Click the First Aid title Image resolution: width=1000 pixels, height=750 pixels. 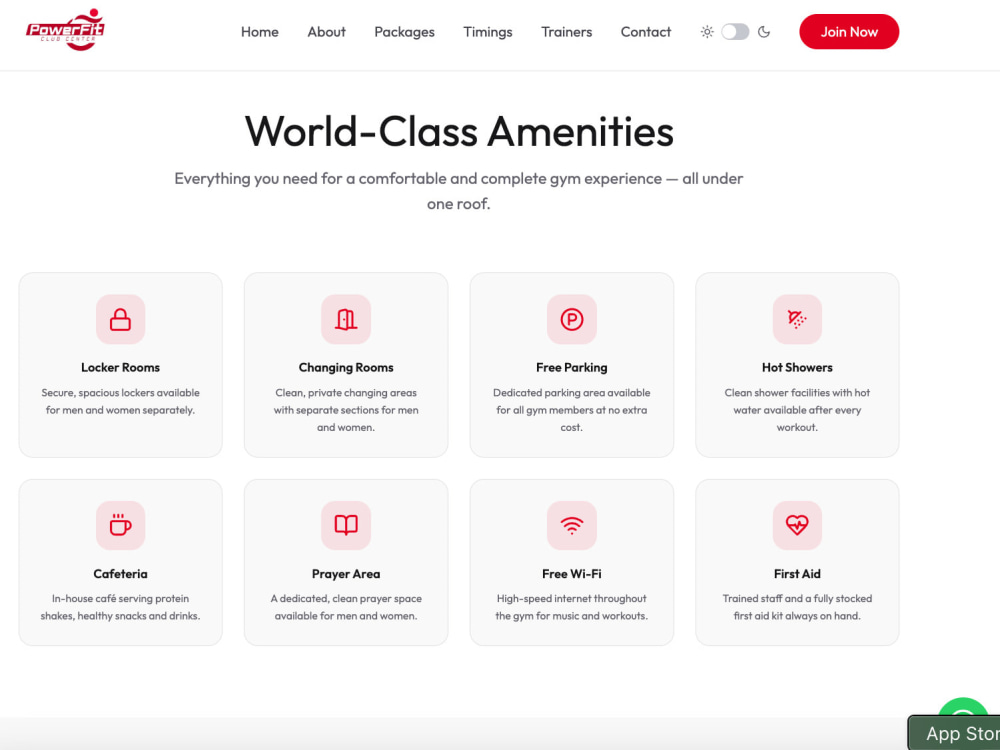click(x=797, y=574)
